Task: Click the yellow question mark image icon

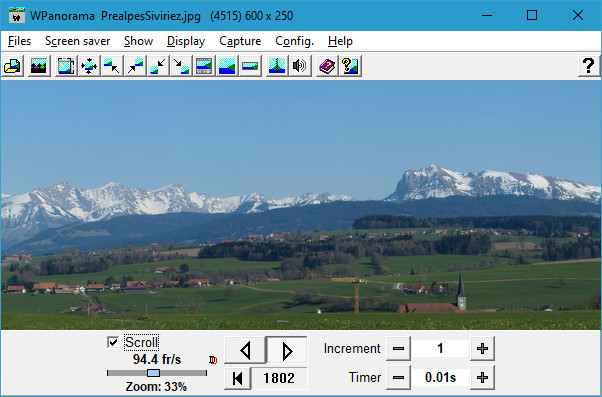Action: pos(350,66)
